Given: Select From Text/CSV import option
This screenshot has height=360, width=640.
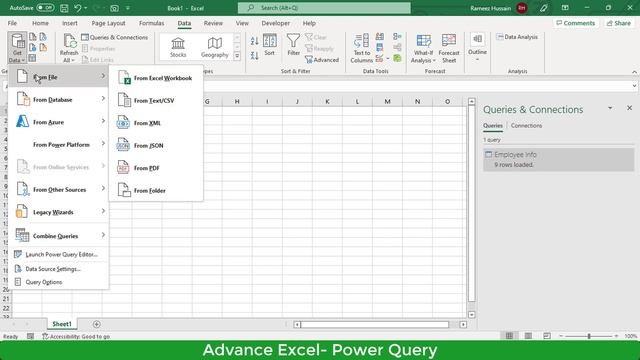Looking at the screenshot, I should [156, 100].
